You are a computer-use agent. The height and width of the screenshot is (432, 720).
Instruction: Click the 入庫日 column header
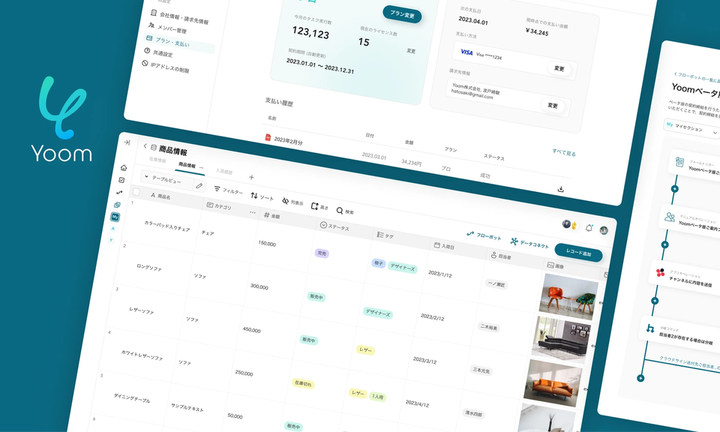(x=444, y=246)
